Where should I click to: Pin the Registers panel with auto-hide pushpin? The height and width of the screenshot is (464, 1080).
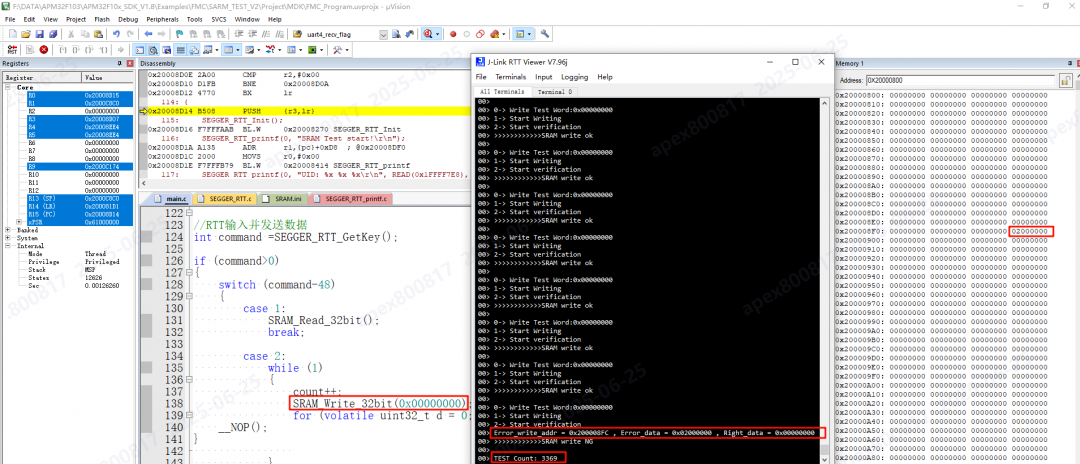(119, 63)
